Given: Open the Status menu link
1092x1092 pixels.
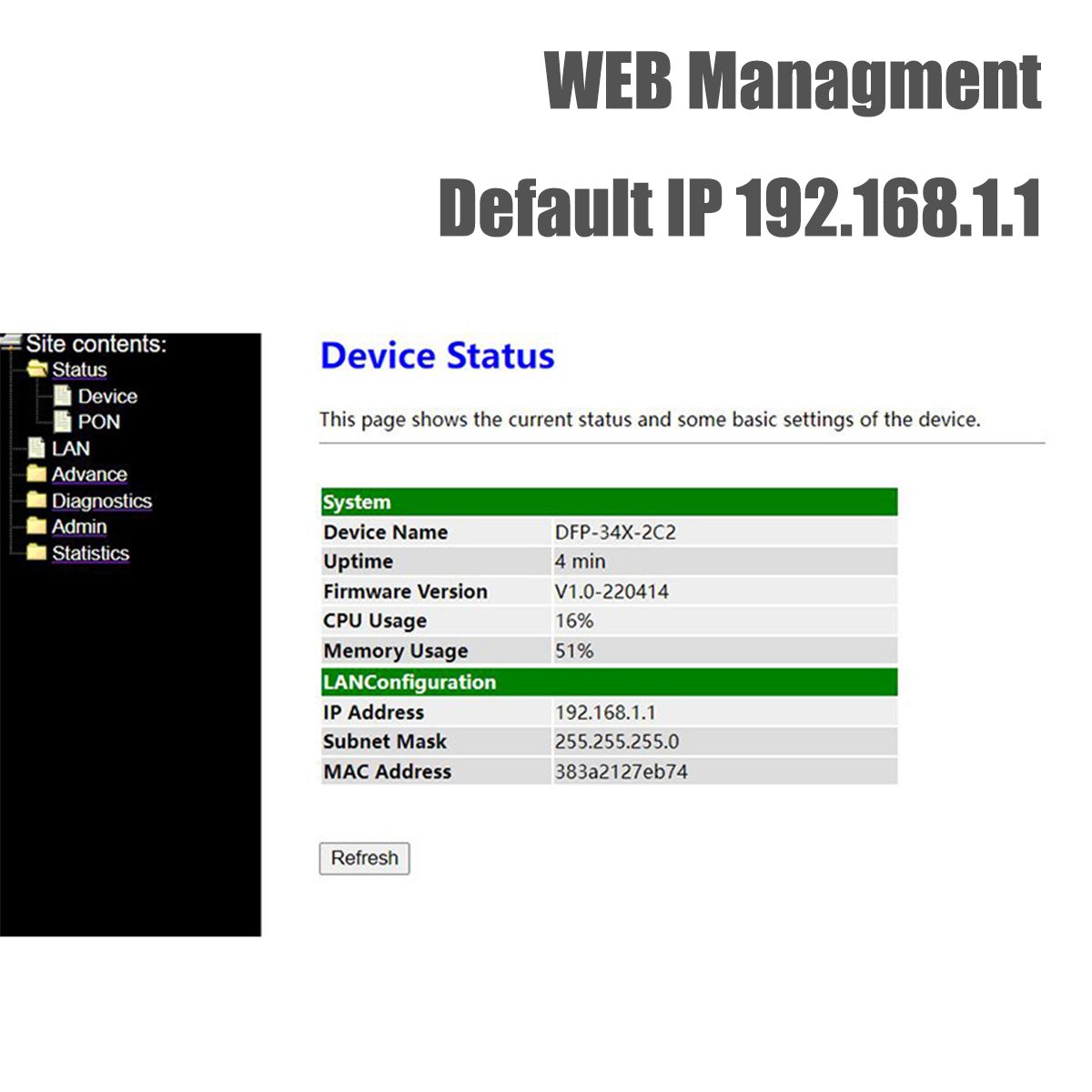Looking at the screenshot, I should [x=79, y=370].
